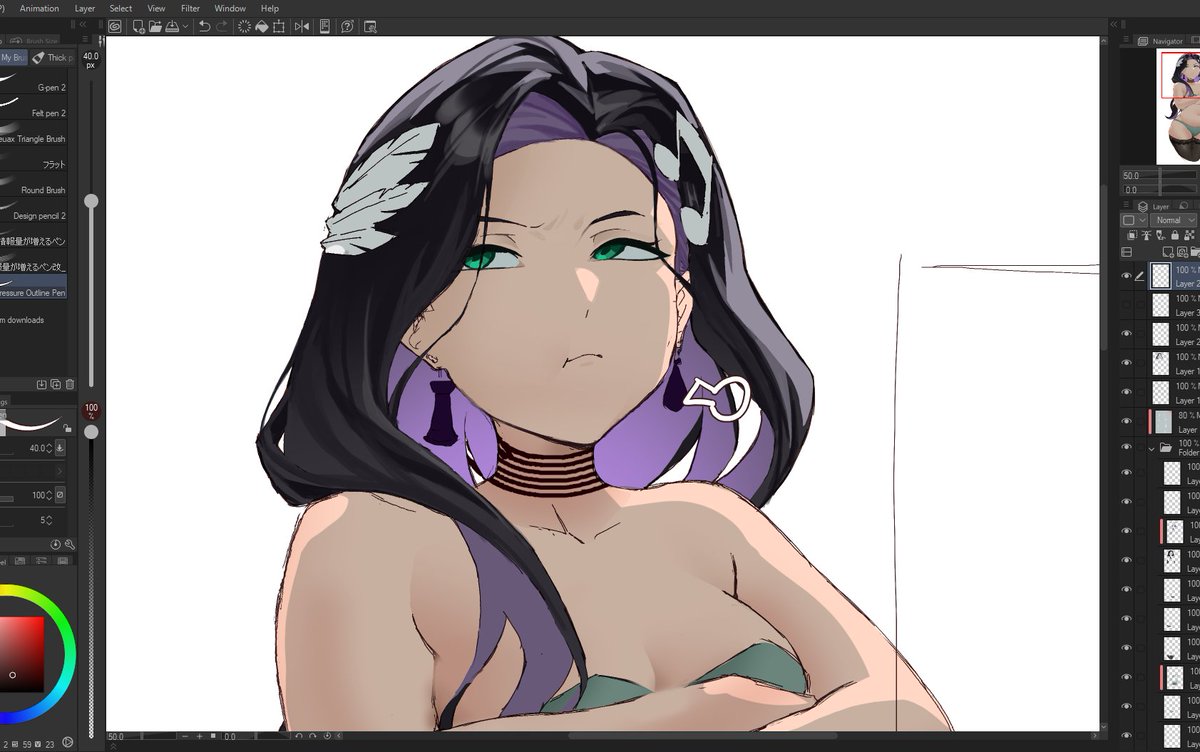Toggle the Lock layer padlock icon

pos(1175,235)
